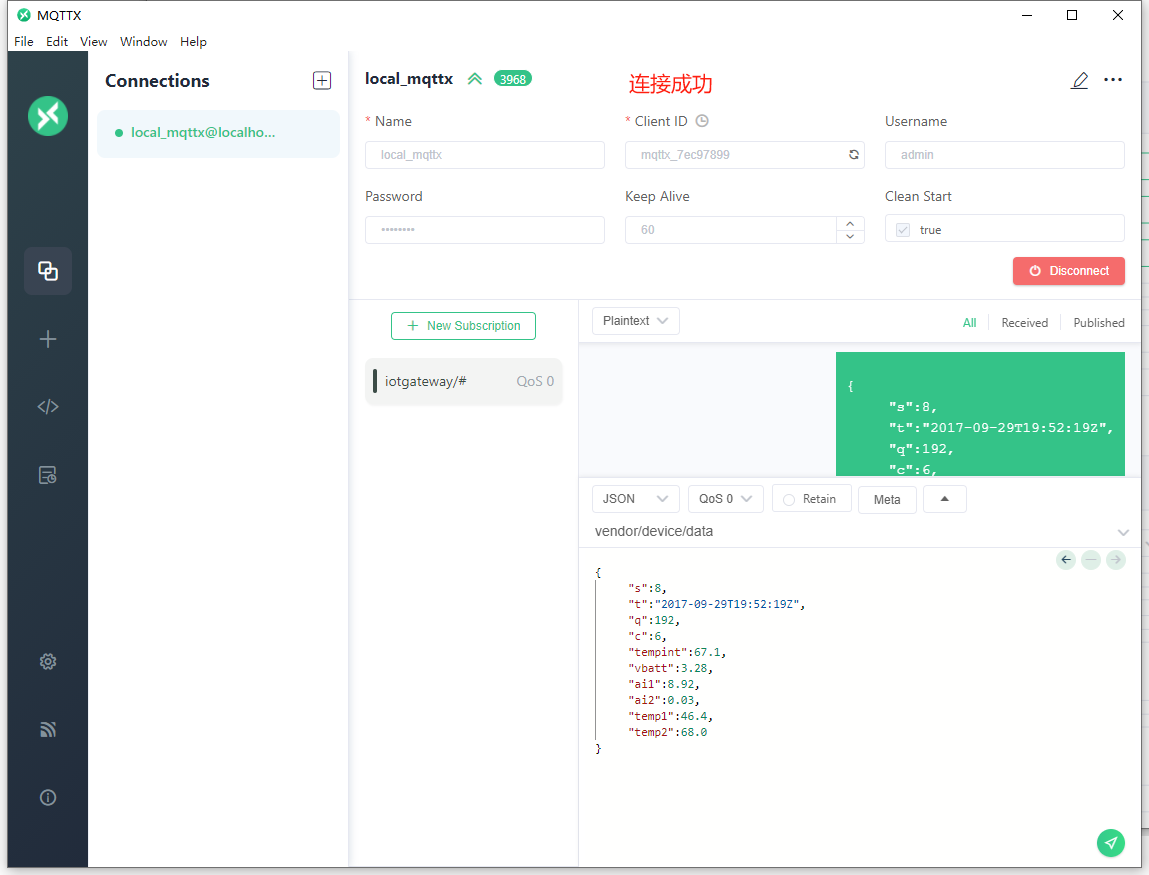Open the three-dots more menu

(1112, 79)
